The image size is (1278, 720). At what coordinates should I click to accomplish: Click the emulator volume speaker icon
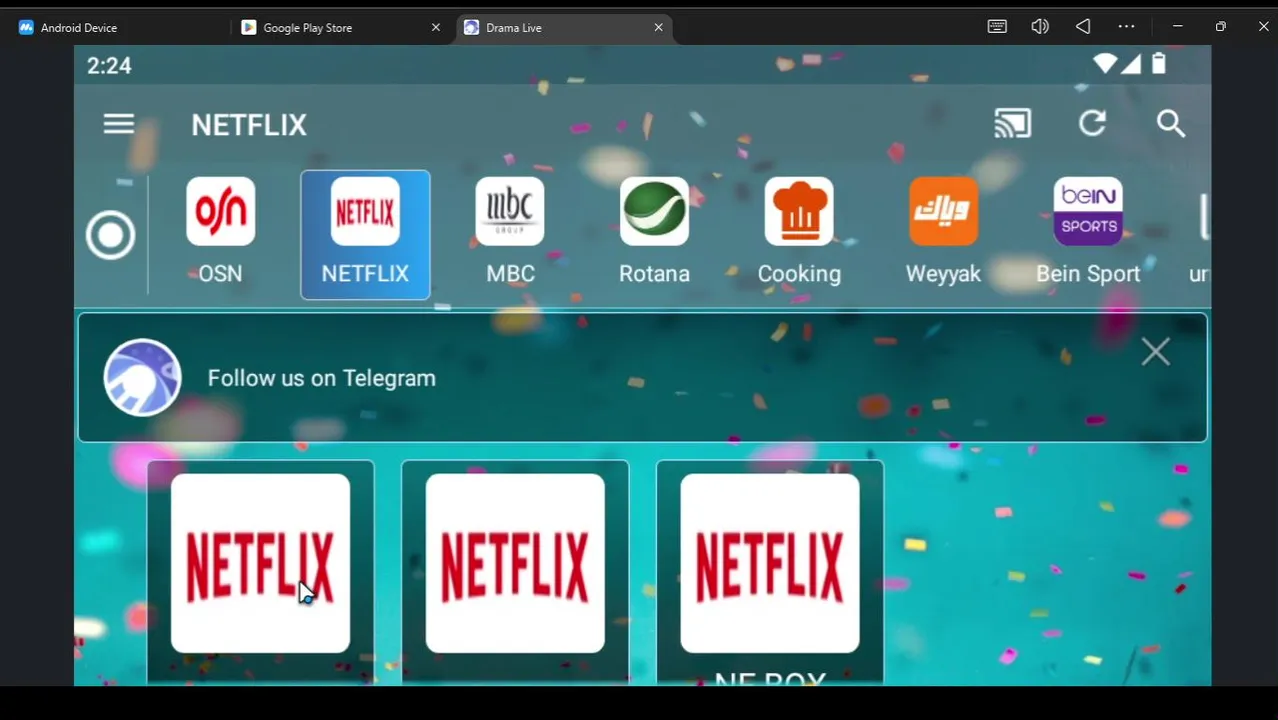(1040, 27)
